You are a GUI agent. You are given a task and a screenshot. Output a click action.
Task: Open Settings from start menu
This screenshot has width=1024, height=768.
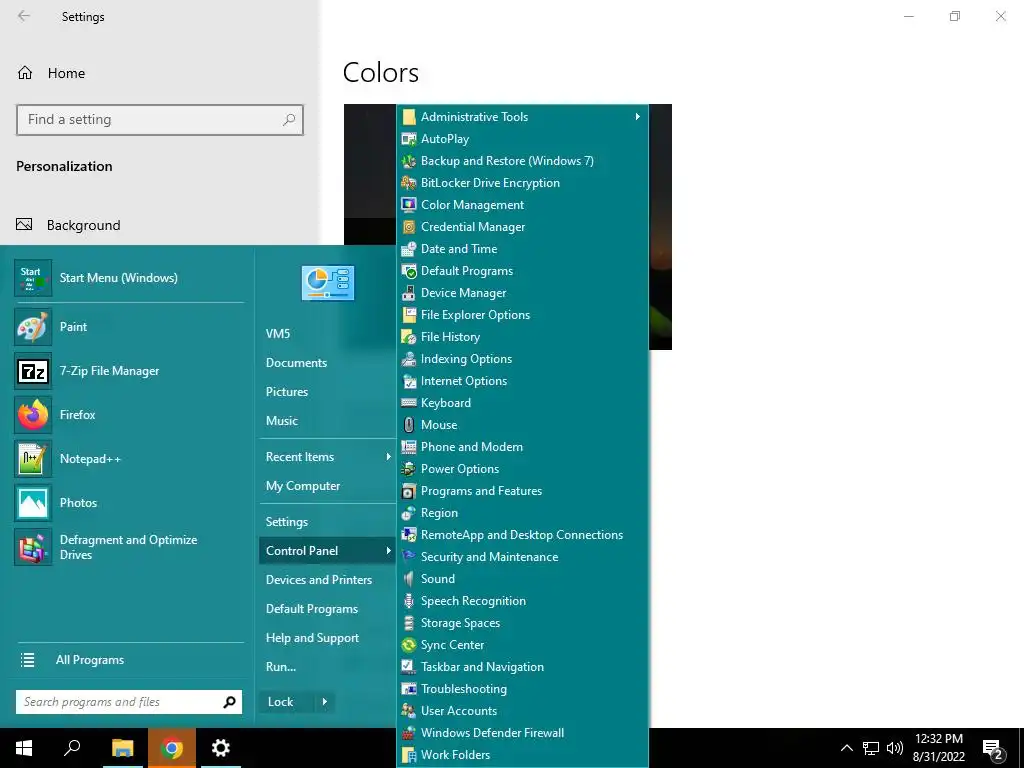327,522
